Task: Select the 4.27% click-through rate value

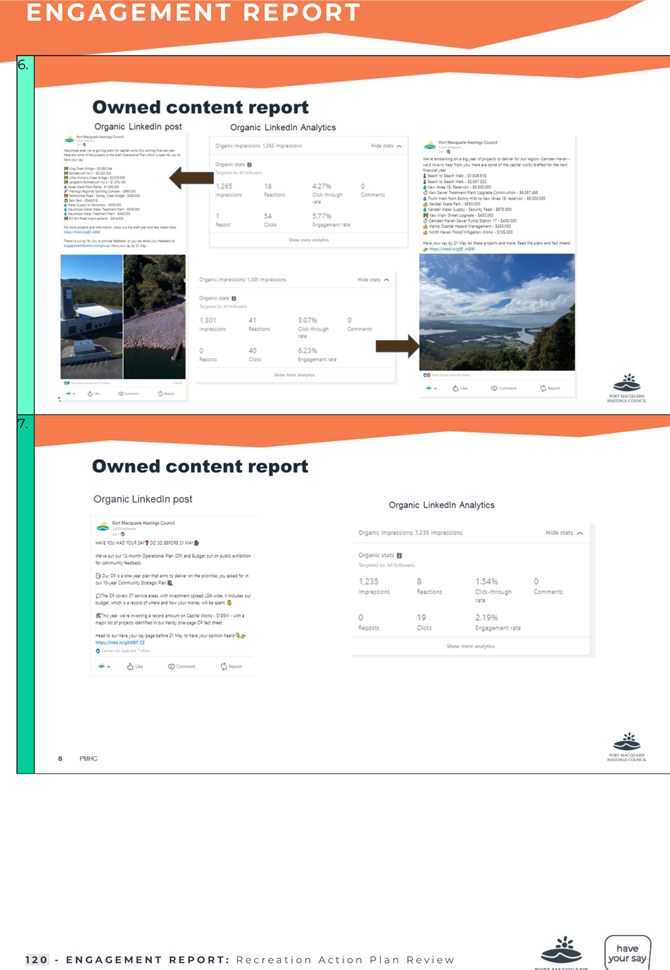Action: click(x=322, y=186)
